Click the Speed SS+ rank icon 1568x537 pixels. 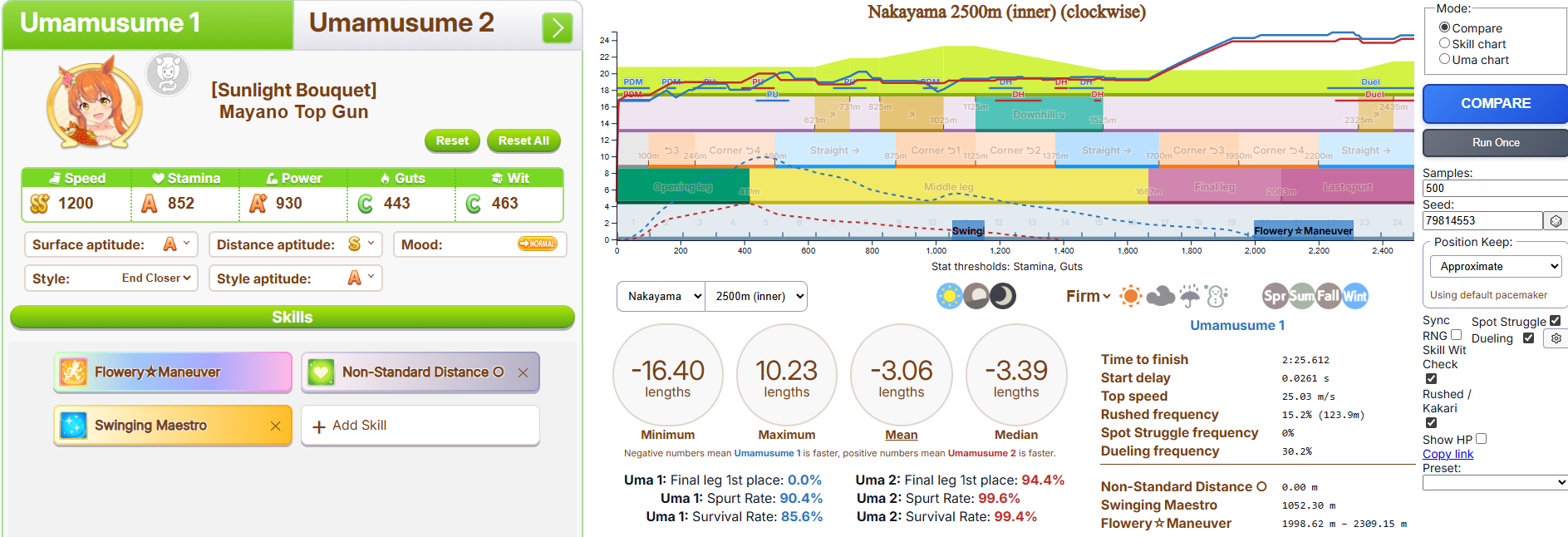click(x=39, y=204)
